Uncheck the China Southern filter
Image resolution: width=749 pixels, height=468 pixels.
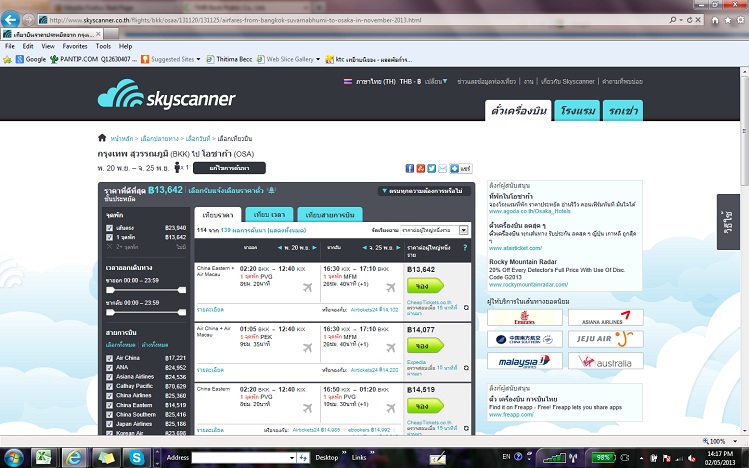click(x=109, y=415)
